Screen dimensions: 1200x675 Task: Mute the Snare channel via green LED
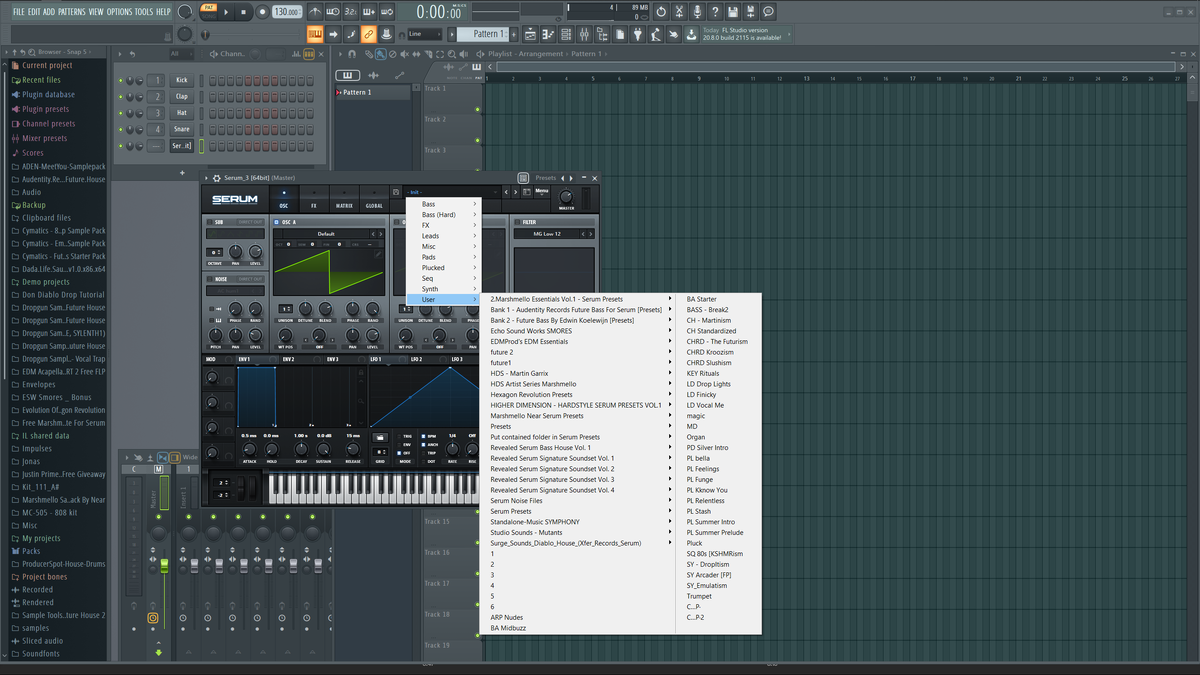pyautogui.click(x=120, y=129)
